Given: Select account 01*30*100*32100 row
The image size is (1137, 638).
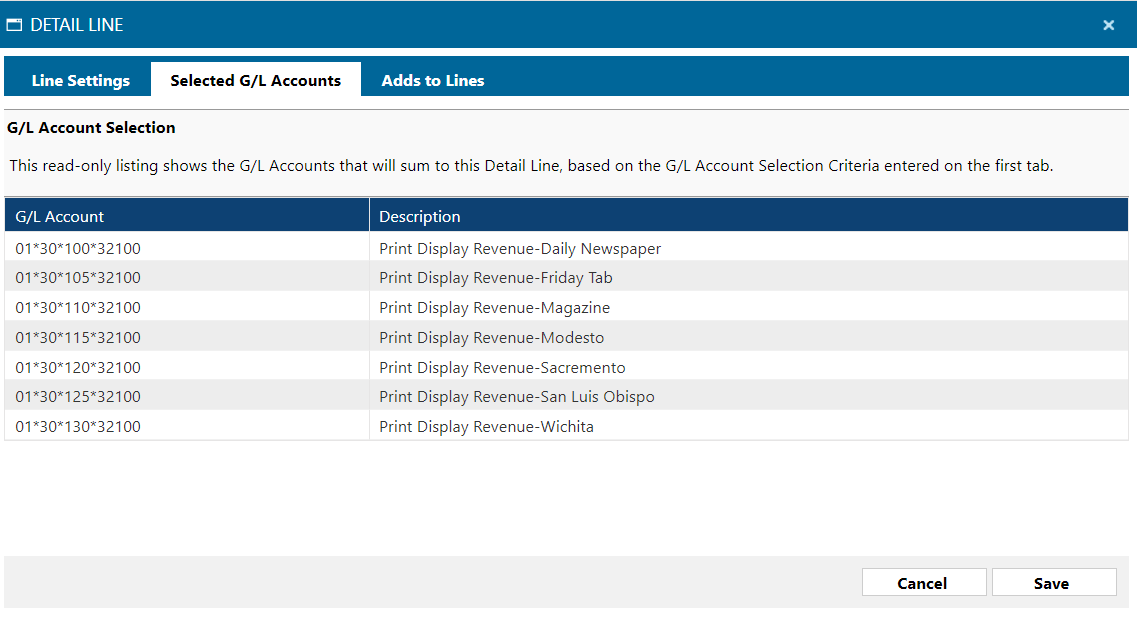Looking at the screenshot, I should tap(78, 248).
